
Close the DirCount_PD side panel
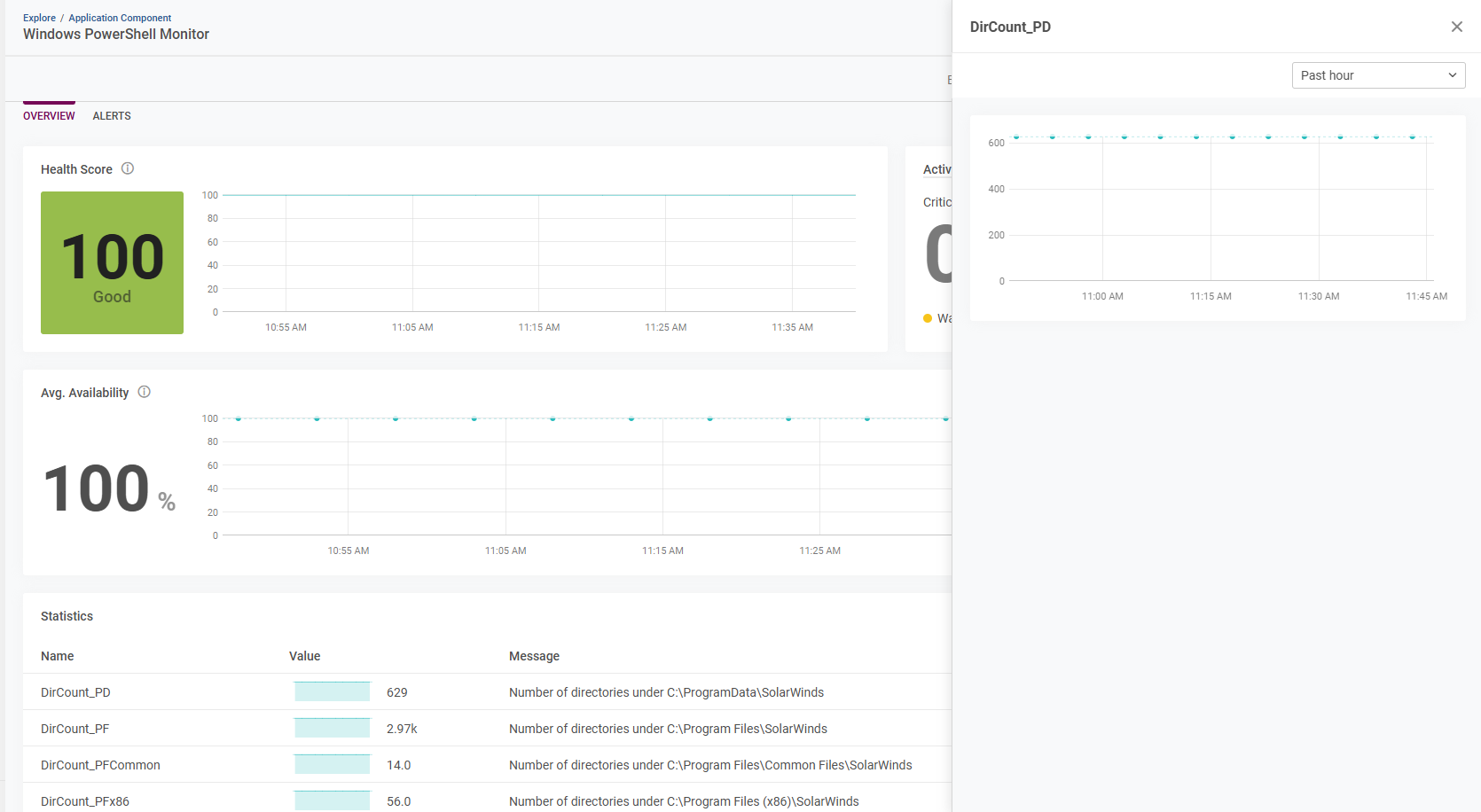1456,27
